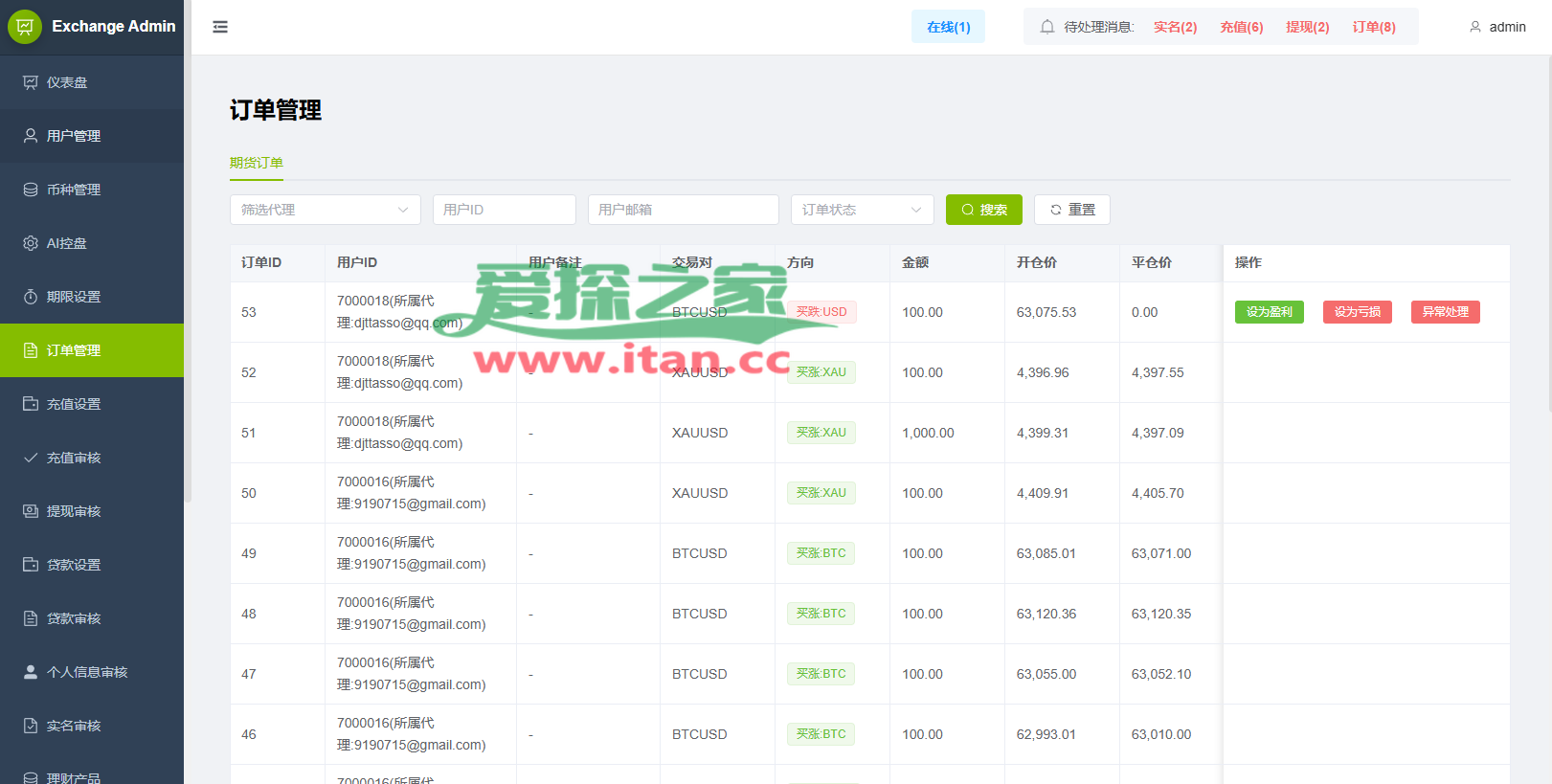
Task: Click the notification bell icon
Action: (1047, 27)
